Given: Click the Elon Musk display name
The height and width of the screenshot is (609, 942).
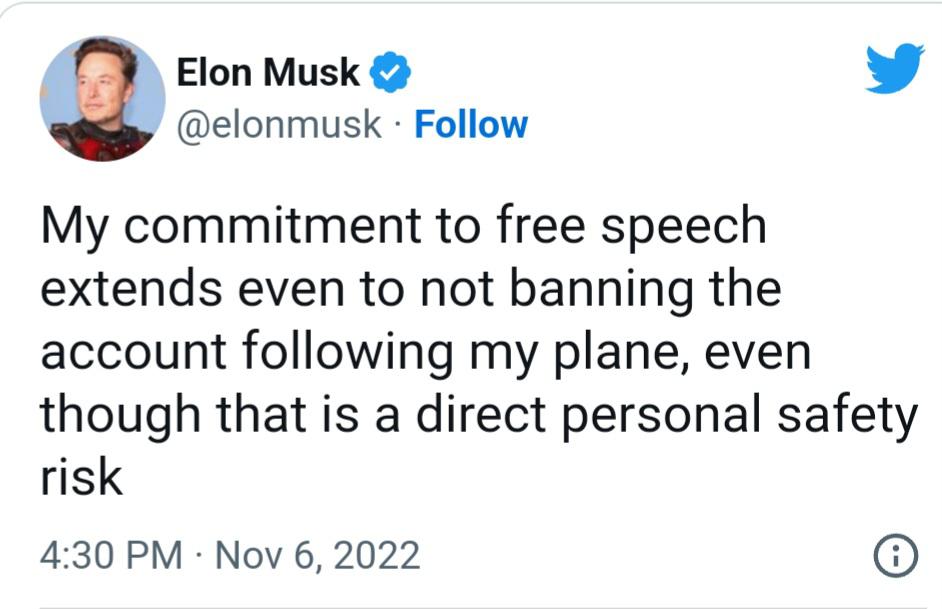Looking at the screenshot, I should click(x=268, y=72).
